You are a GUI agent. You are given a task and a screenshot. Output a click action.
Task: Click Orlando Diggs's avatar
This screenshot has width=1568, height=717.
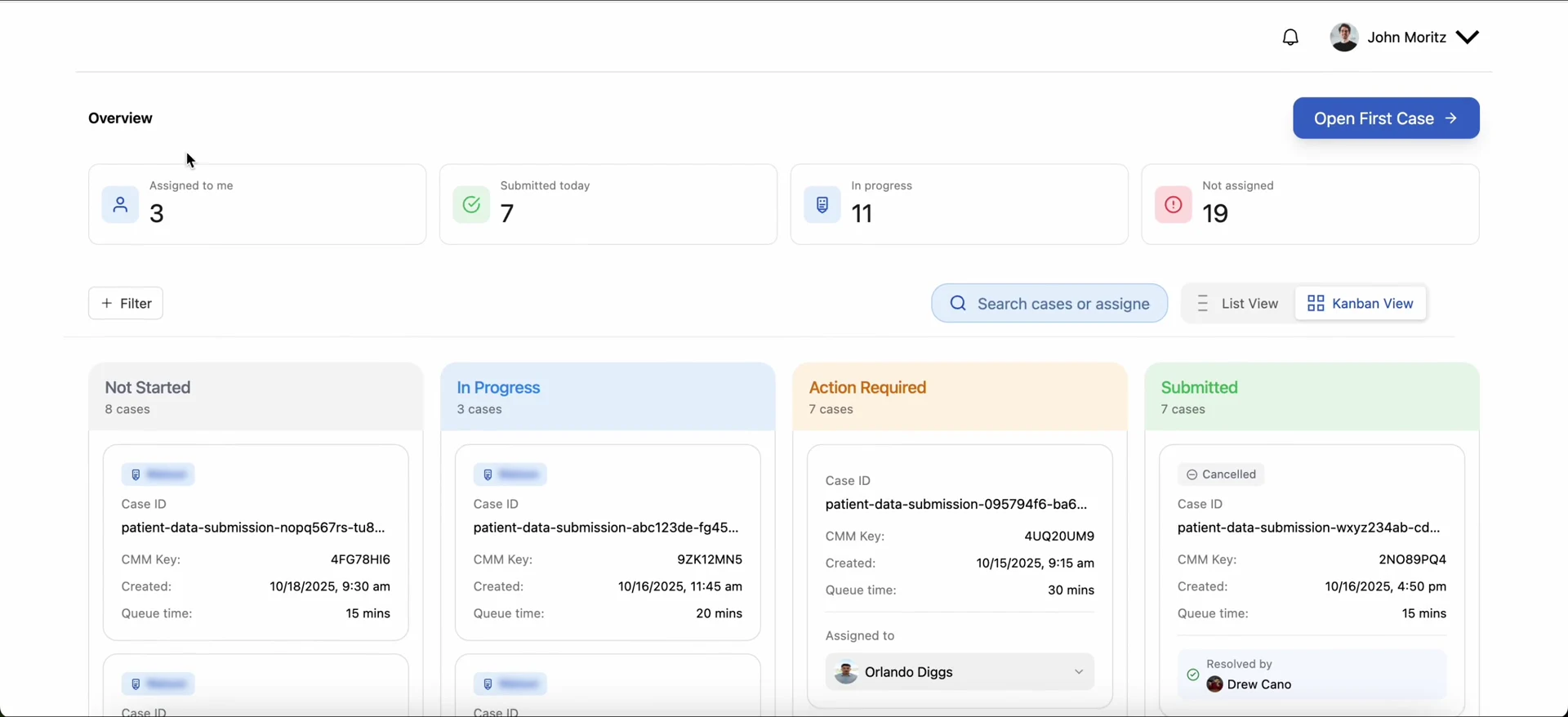846,672
